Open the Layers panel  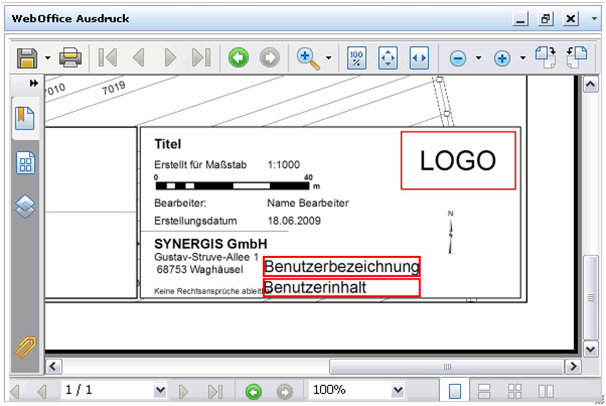point(25,206)
